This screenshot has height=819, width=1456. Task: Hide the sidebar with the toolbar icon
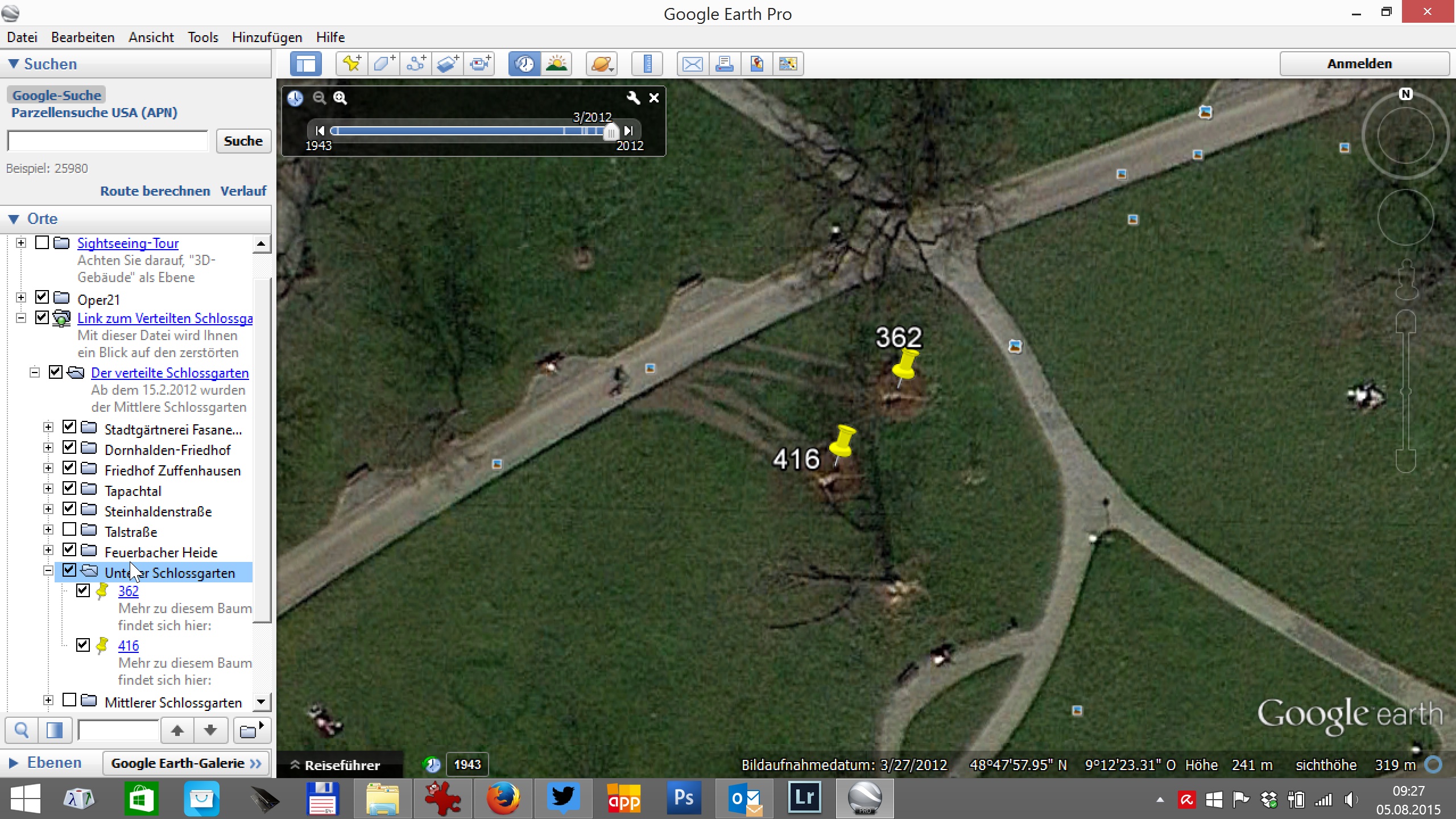click(306, 64)
